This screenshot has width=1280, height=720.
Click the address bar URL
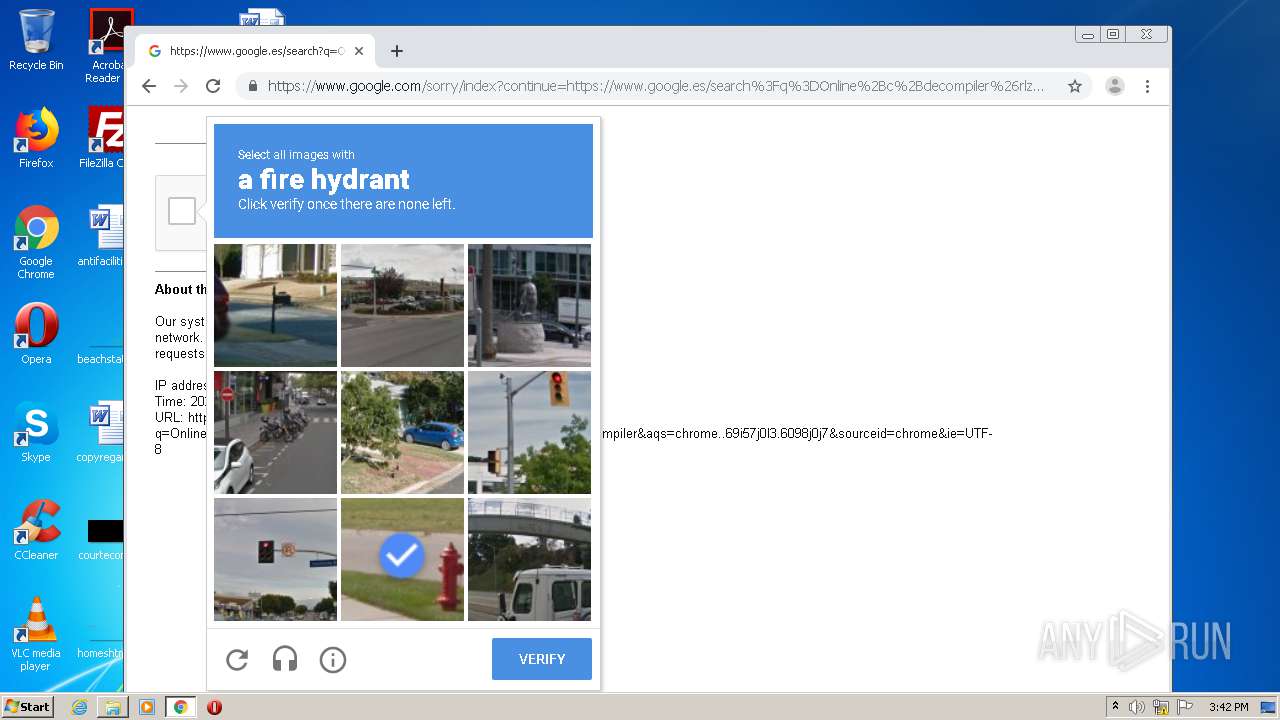[x=655, y=86]
